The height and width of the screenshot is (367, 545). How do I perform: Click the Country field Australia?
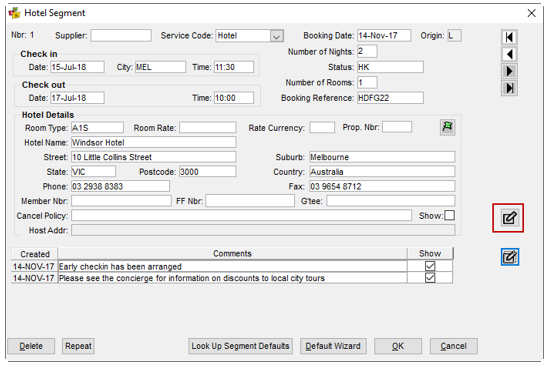click(x=382, y=172)
